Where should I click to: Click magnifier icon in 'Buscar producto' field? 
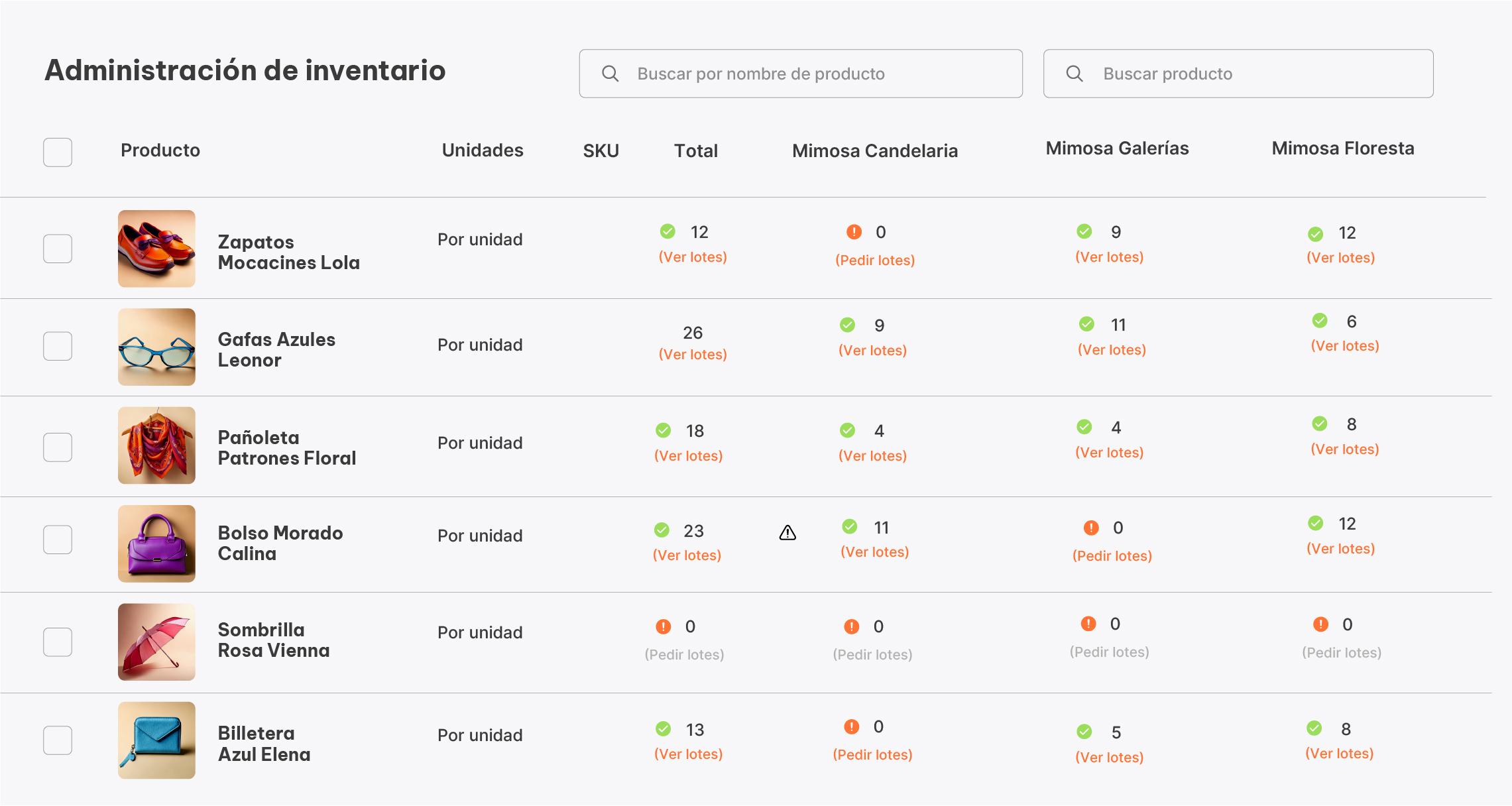coord(1075,74)
